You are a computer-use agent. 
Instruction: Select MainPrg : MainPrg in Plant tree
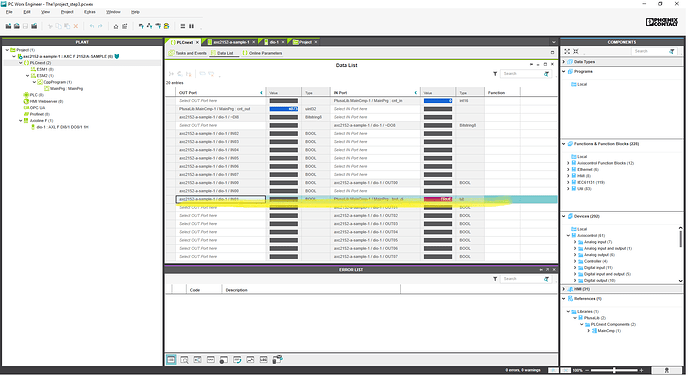coord(63,88)
